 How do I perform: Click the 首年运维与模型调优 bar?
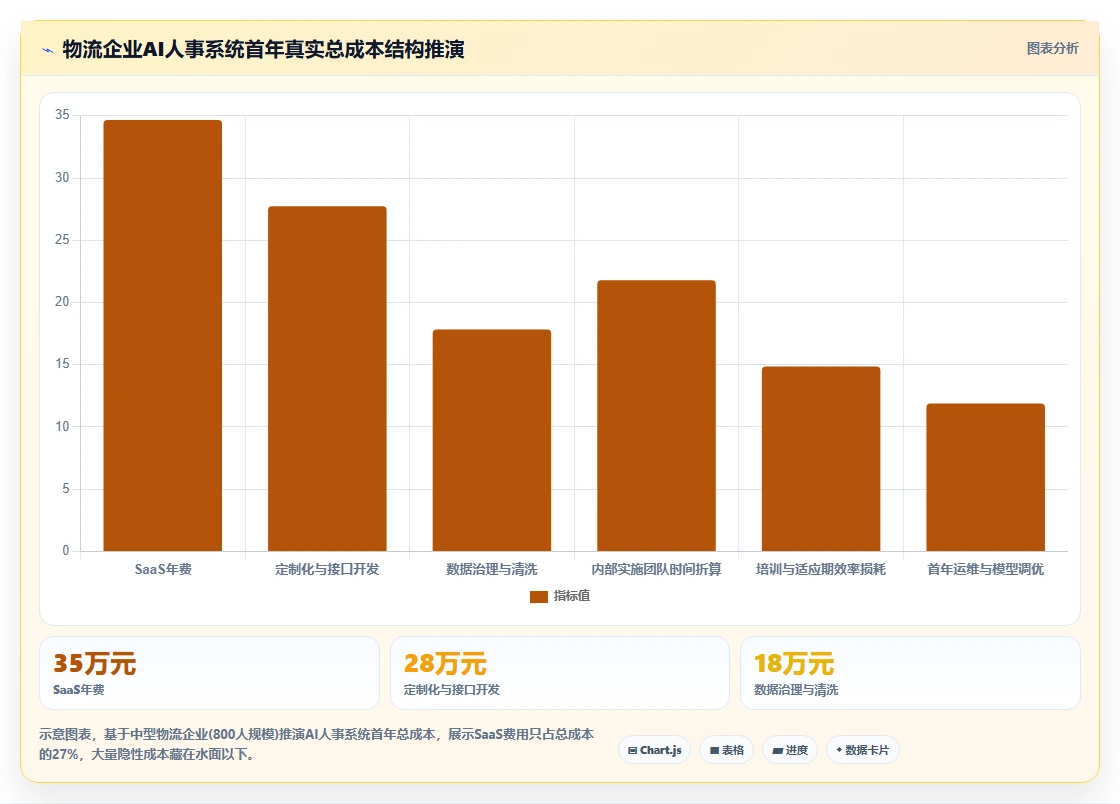986,477
